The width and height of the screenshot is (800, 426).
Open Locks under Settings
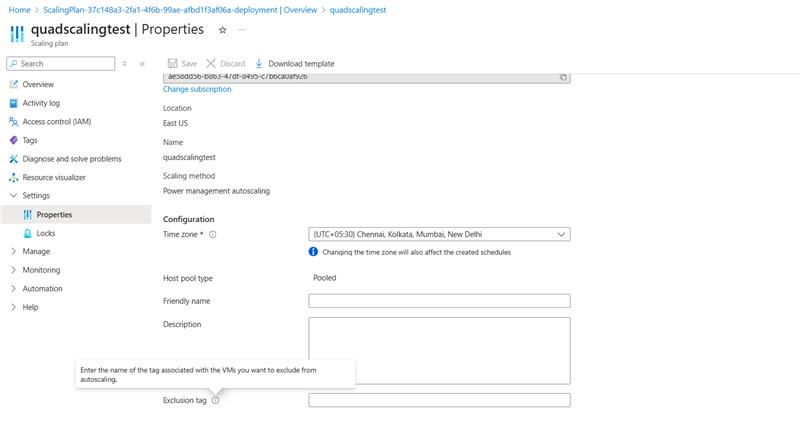click(x=45, y=233)
